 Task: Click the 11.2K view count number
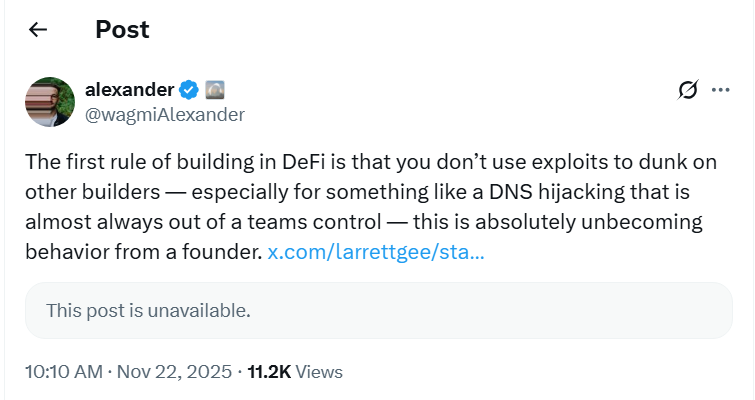pyautogui.click(x=269, y=372)
